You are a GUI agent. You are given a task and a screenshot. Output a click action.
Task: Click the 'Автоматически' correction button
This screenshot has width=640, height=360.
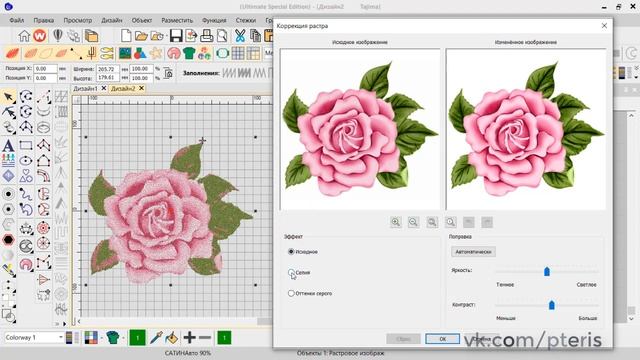coord(473,252)
